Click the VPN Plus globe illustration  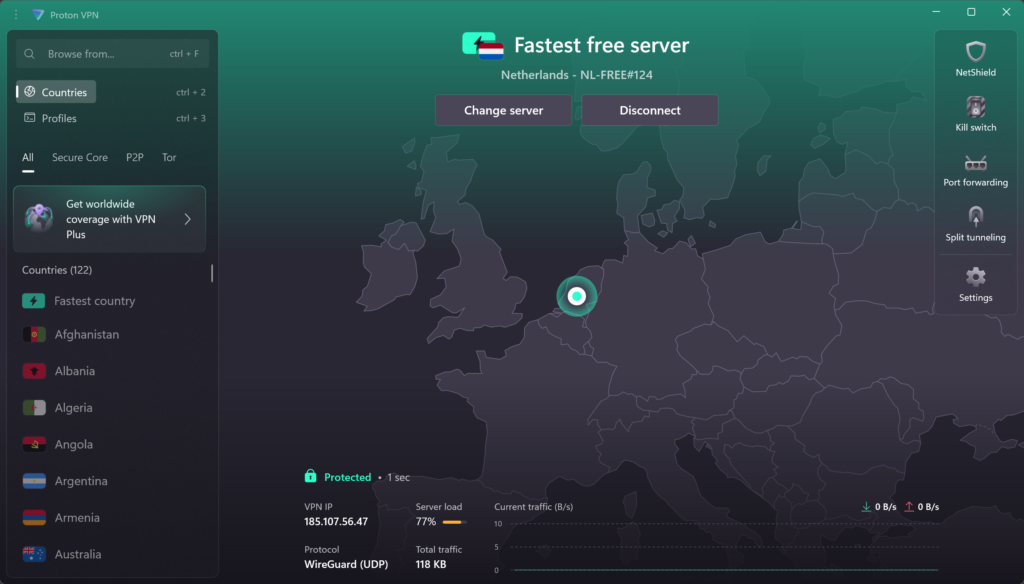click(x=39, y=218)
